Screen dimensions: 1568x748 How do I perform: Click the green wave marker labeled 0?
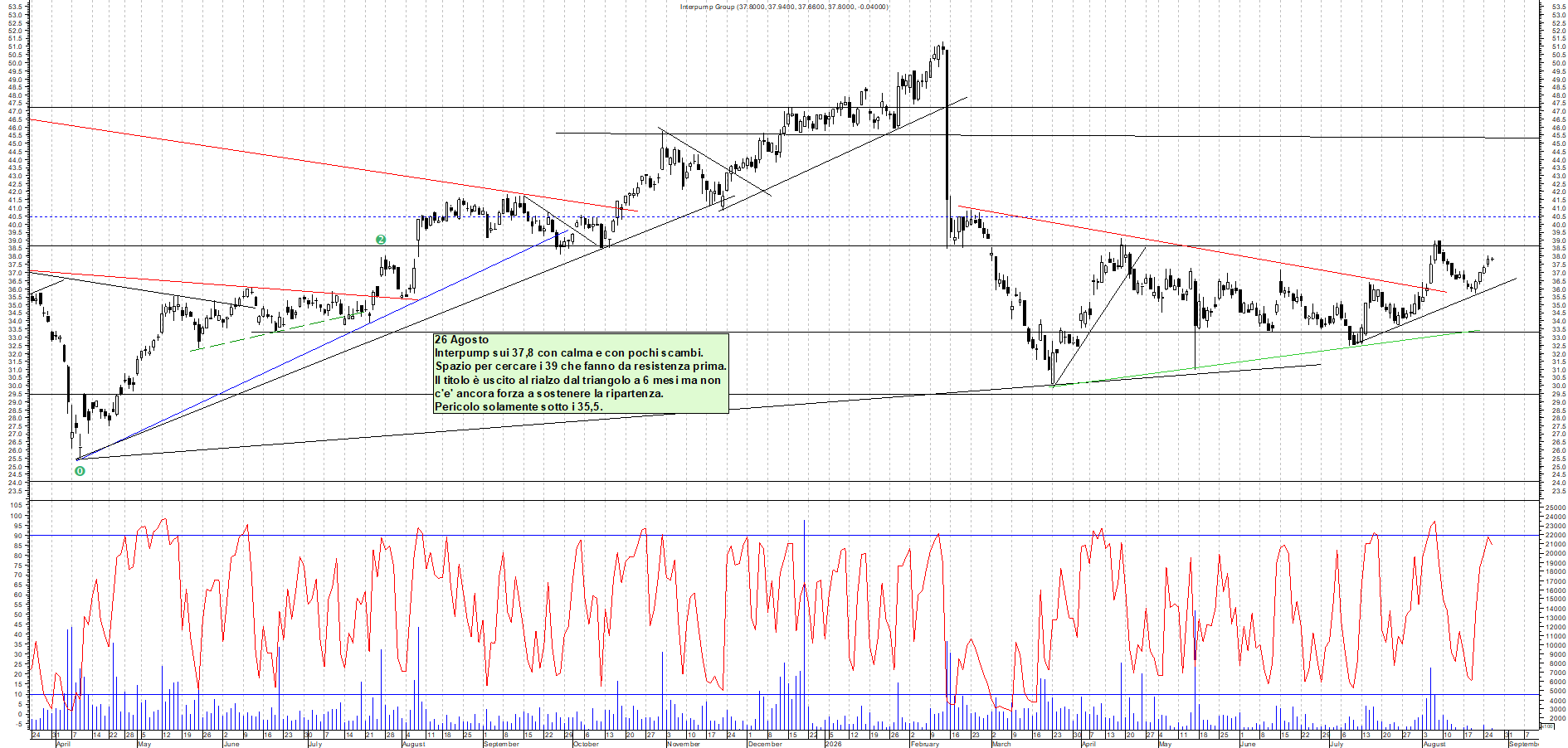(x=80, y=471)
